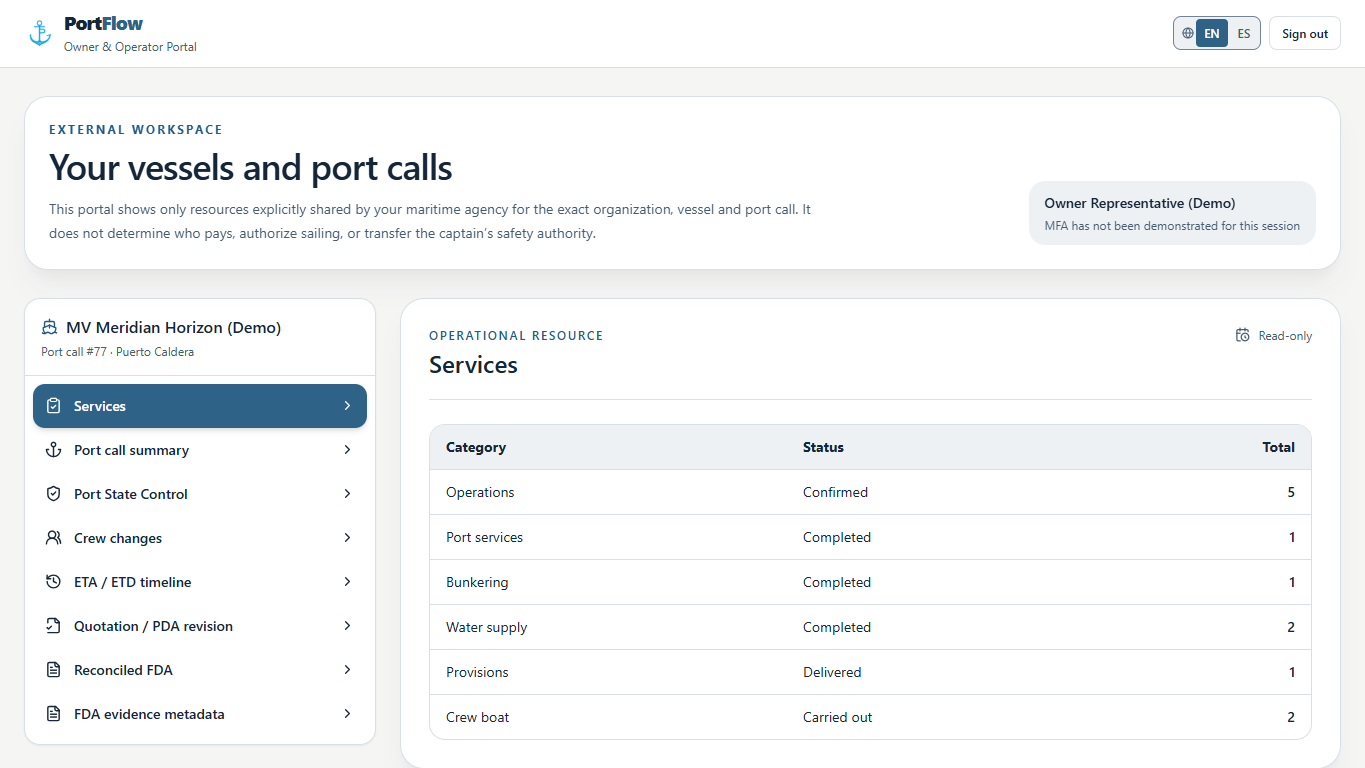Select the Water supply category cell
Viewport: 1365px width, 768px height.
click(486, 627)
